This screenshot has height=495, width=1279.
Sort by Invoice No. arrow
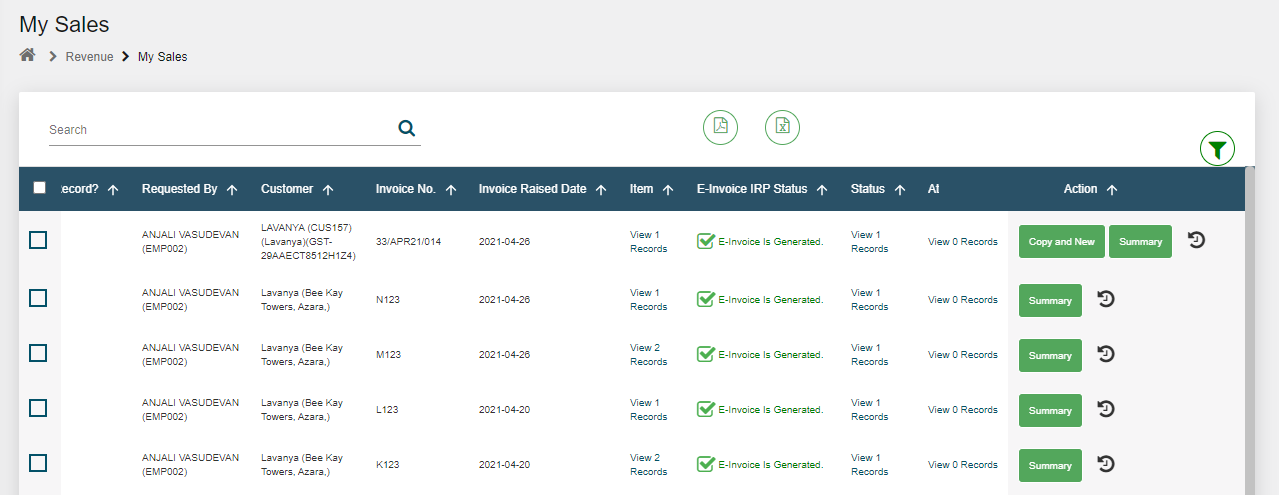[x=451, y=189]
